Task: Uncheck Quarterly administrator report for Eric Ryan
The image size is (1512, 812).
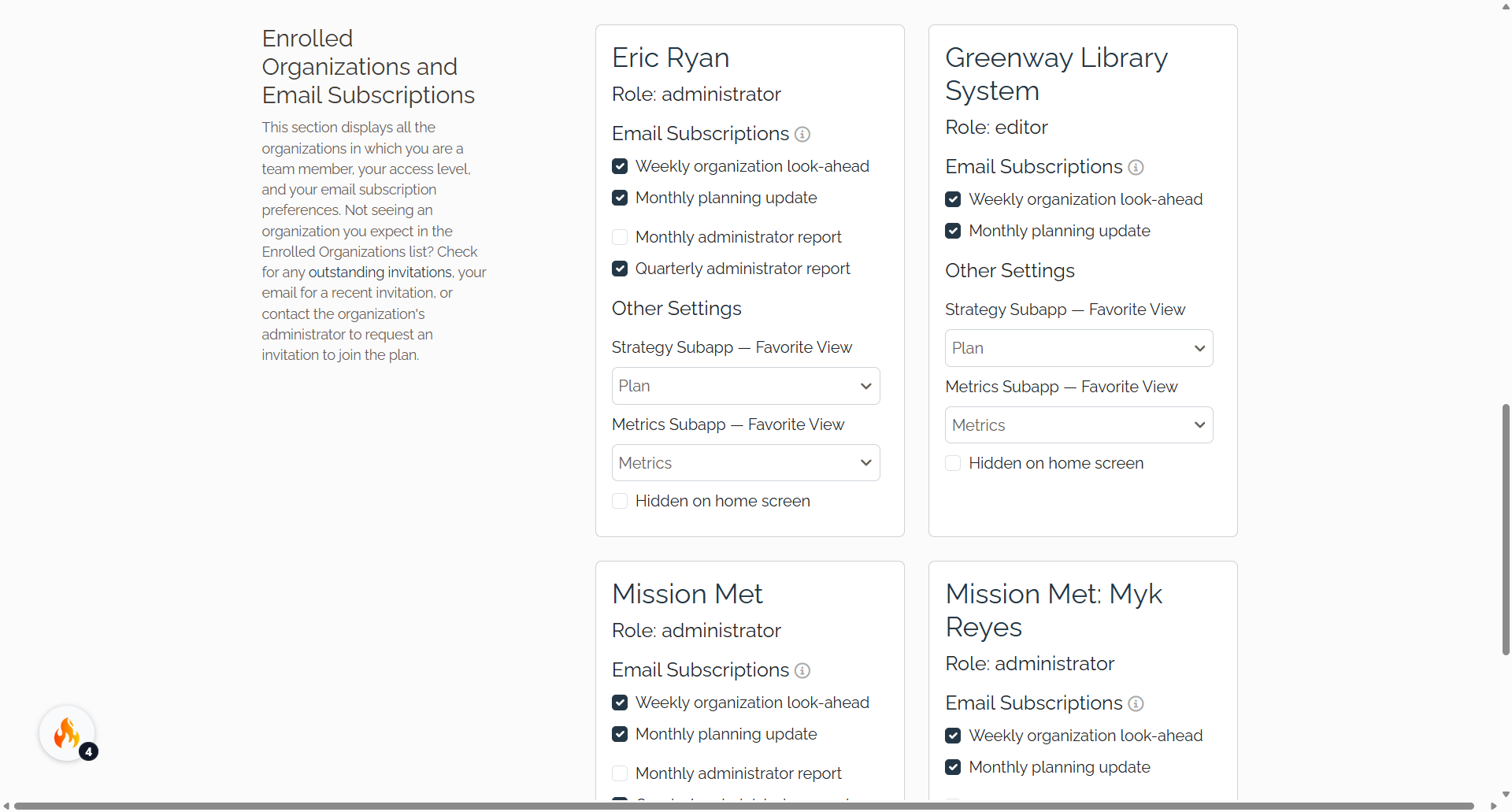Action: (x=620, y=269)
